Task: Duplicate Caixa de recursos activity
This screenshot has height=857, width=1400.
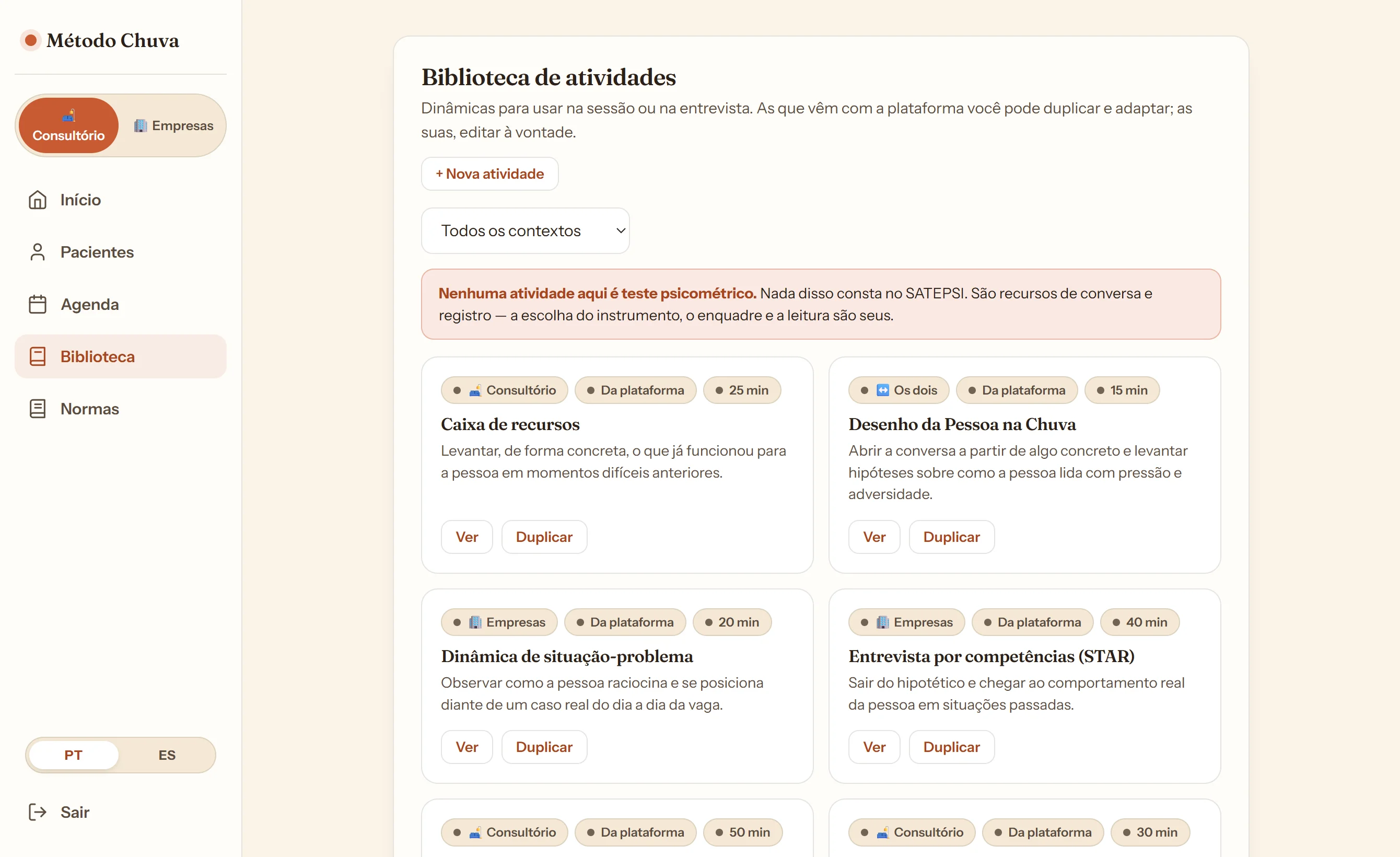Action: click(544, 537)
